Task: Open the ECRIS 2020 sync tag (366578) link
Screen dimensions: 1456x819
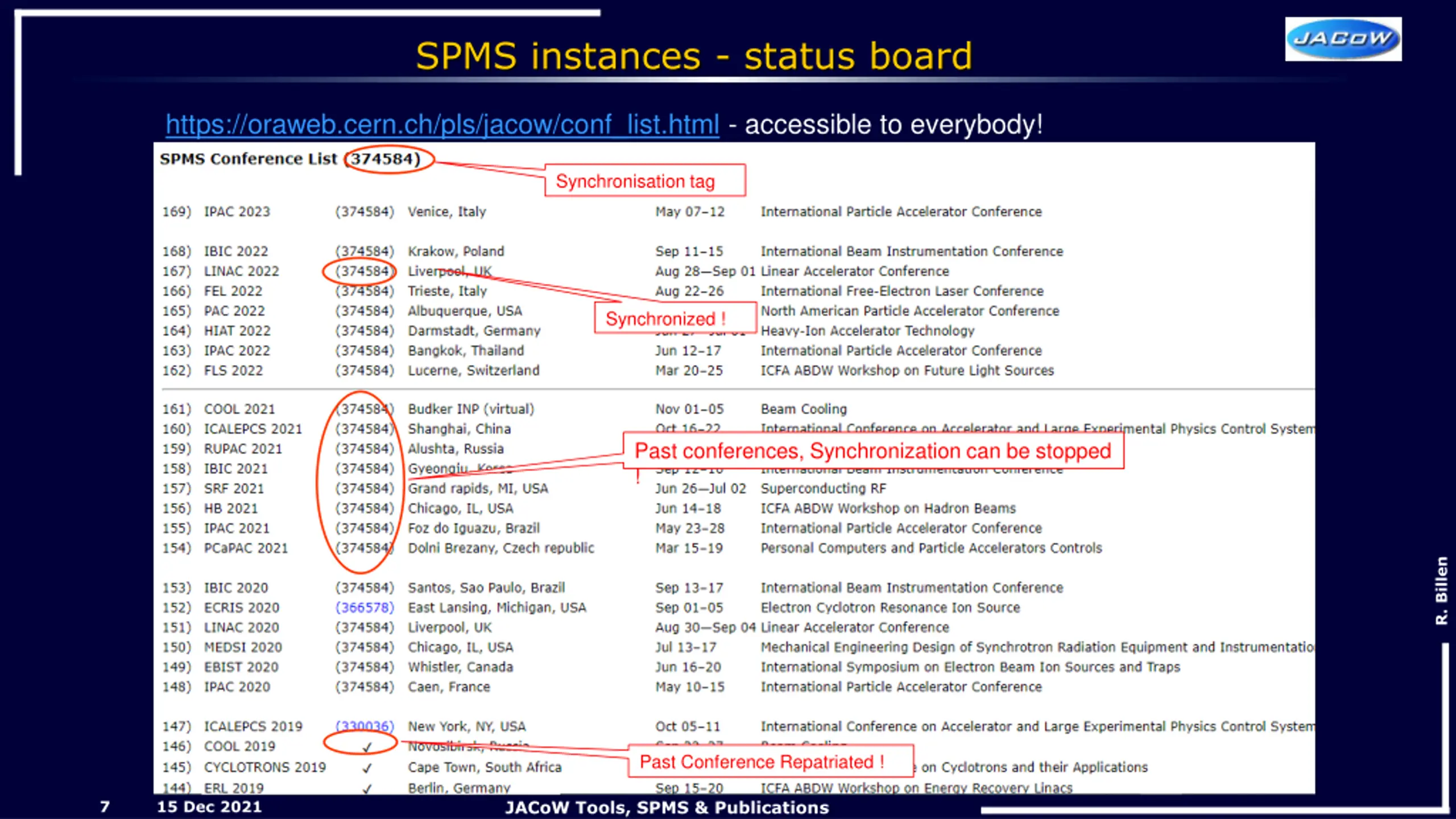Action: coord(365,607)
